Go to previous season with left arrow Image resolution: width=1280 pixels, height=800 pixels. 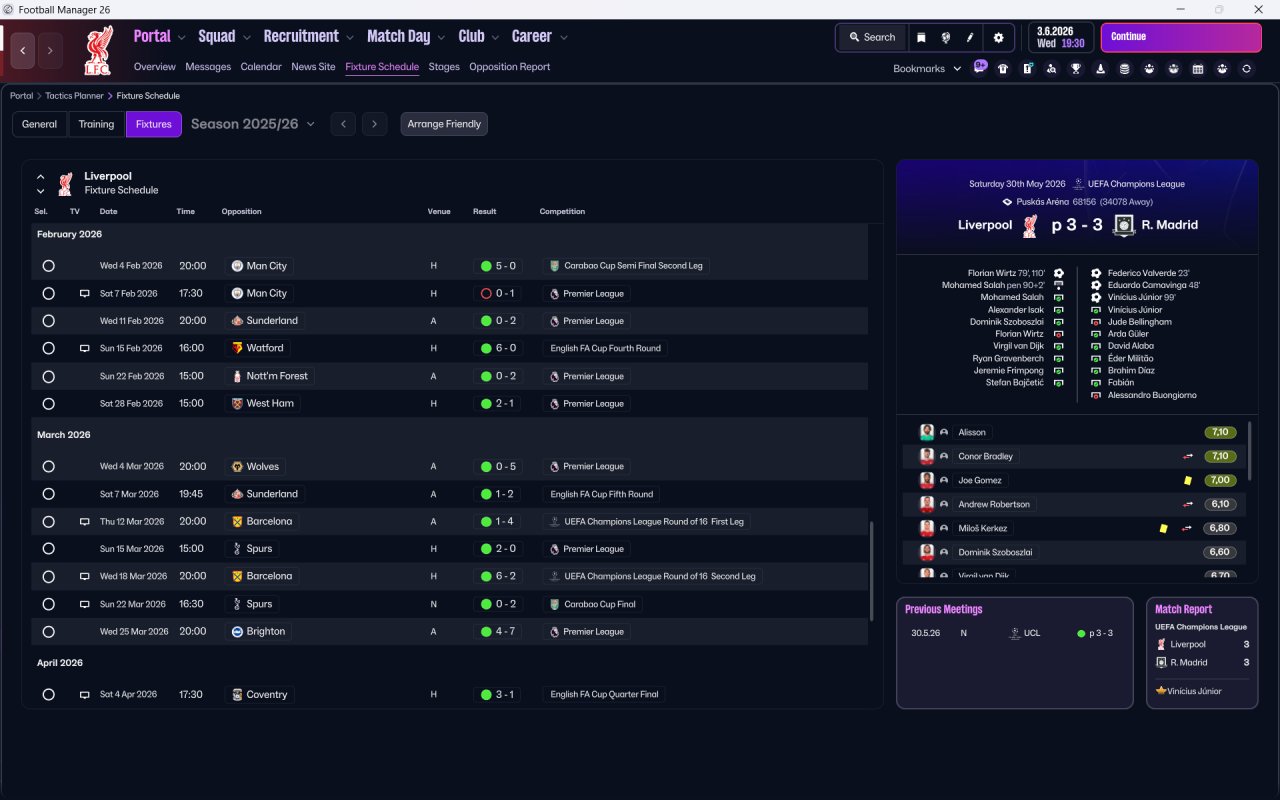click(x=343, y=124)
